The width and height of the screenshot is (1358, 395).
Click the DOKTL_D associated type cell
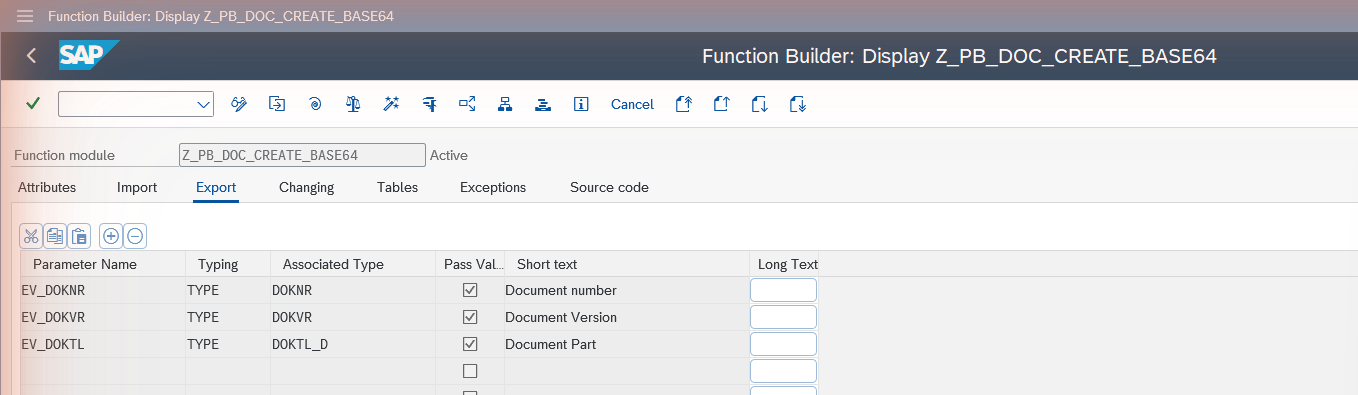(353, 344)
